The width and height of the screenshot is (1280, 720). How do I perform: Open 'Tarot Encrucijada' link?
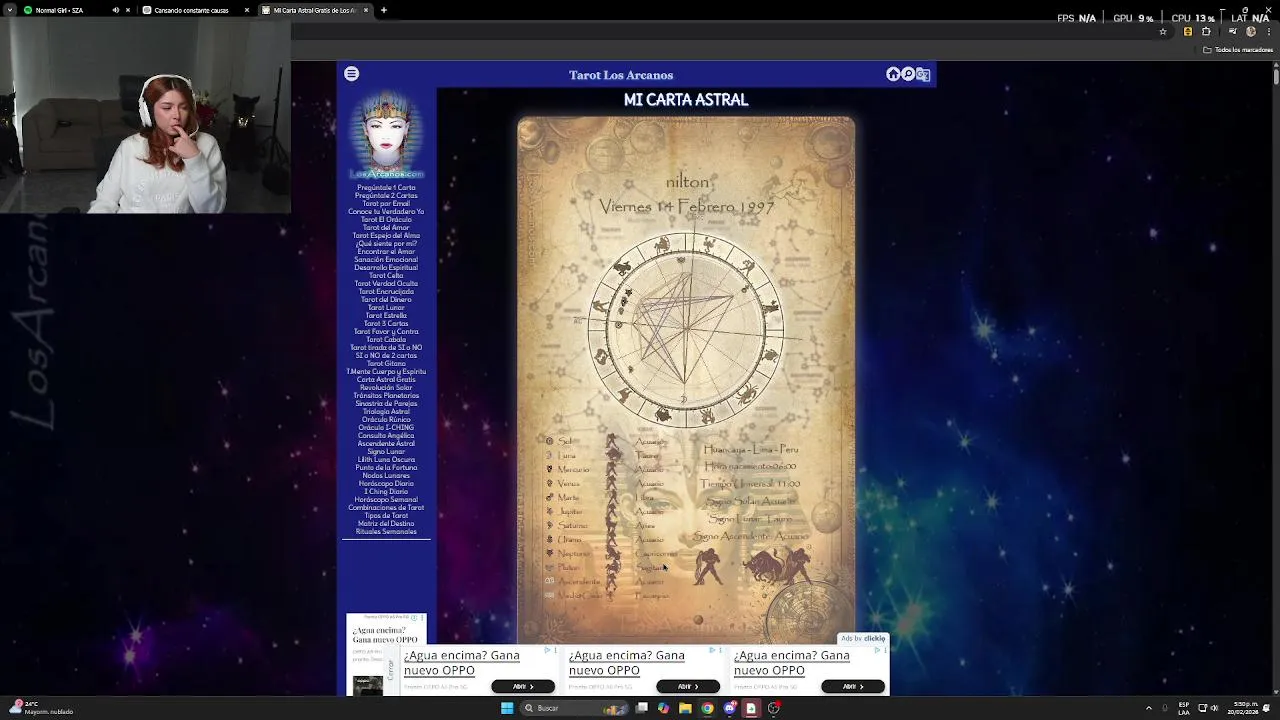[386, 292]
